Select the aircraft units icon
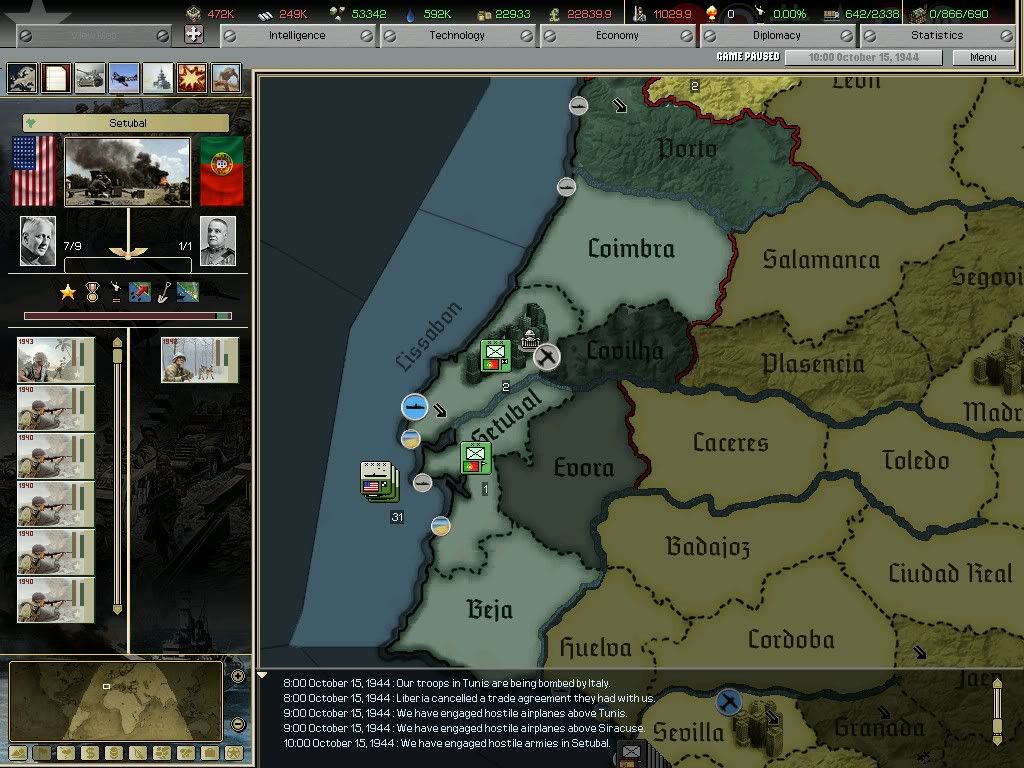Screen dimensions: 1024x768 coord(123,77)
